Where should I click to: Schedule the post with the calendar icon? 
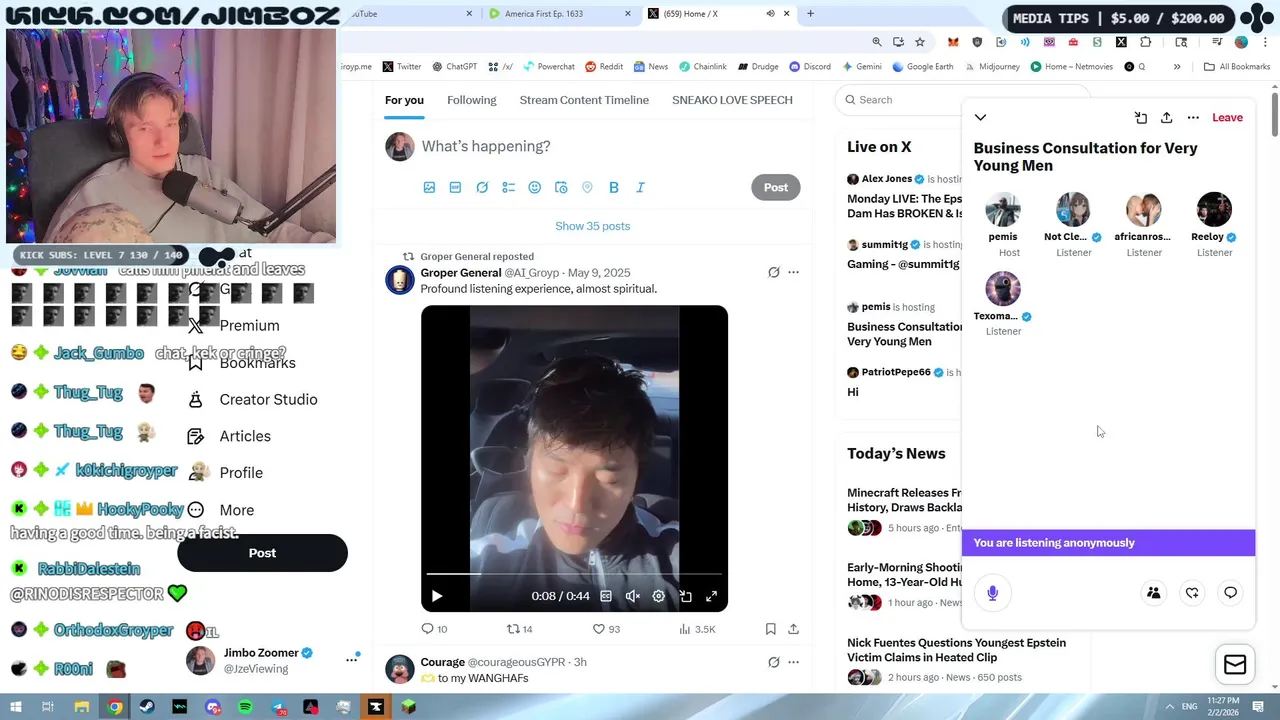click(561, 187)
